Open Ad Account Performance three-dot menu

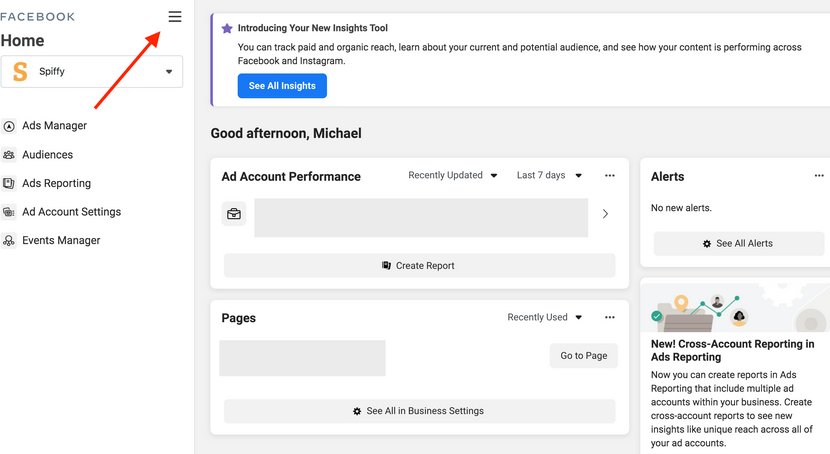click(x=610, y=176)
